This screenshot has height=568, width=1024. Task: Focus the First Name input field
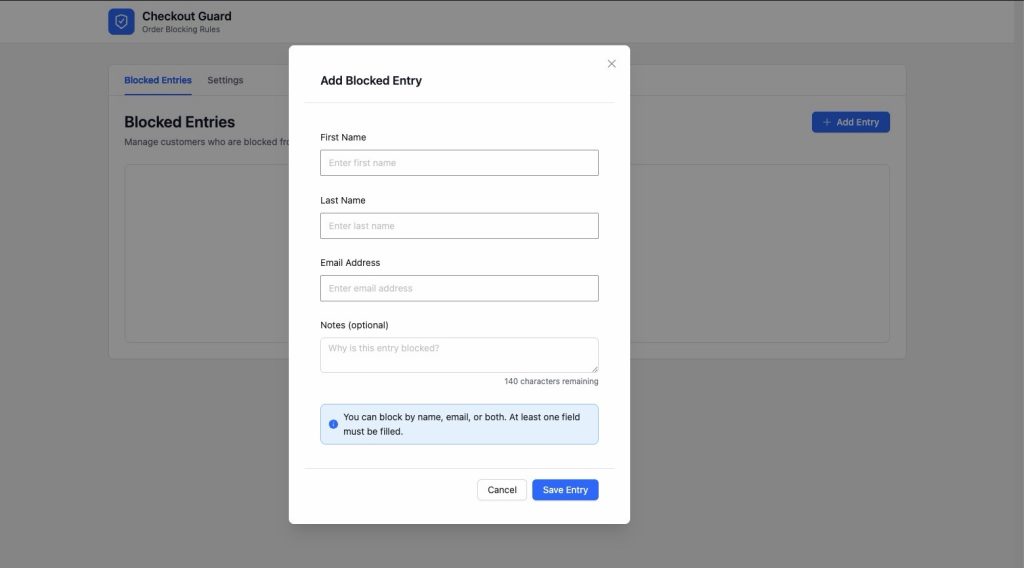tap(459, 163)
